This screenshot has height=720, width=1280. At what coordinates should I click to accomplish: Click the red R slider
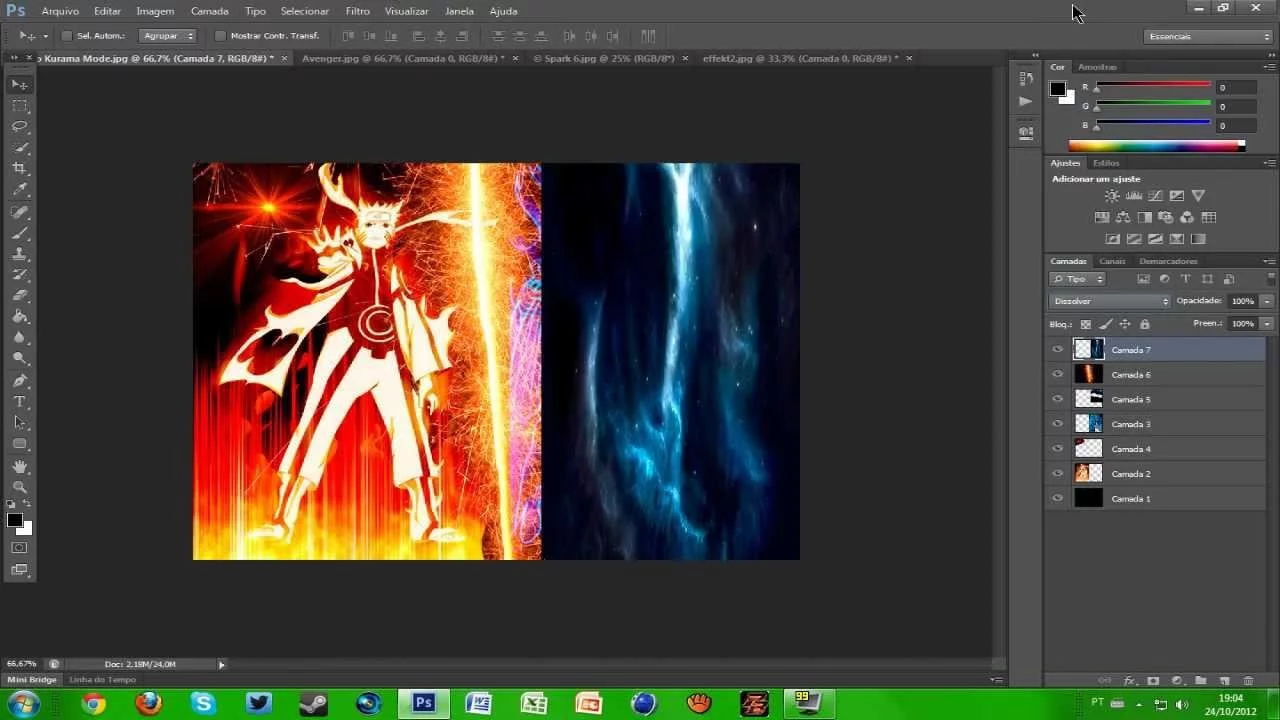coord(1153,87)
